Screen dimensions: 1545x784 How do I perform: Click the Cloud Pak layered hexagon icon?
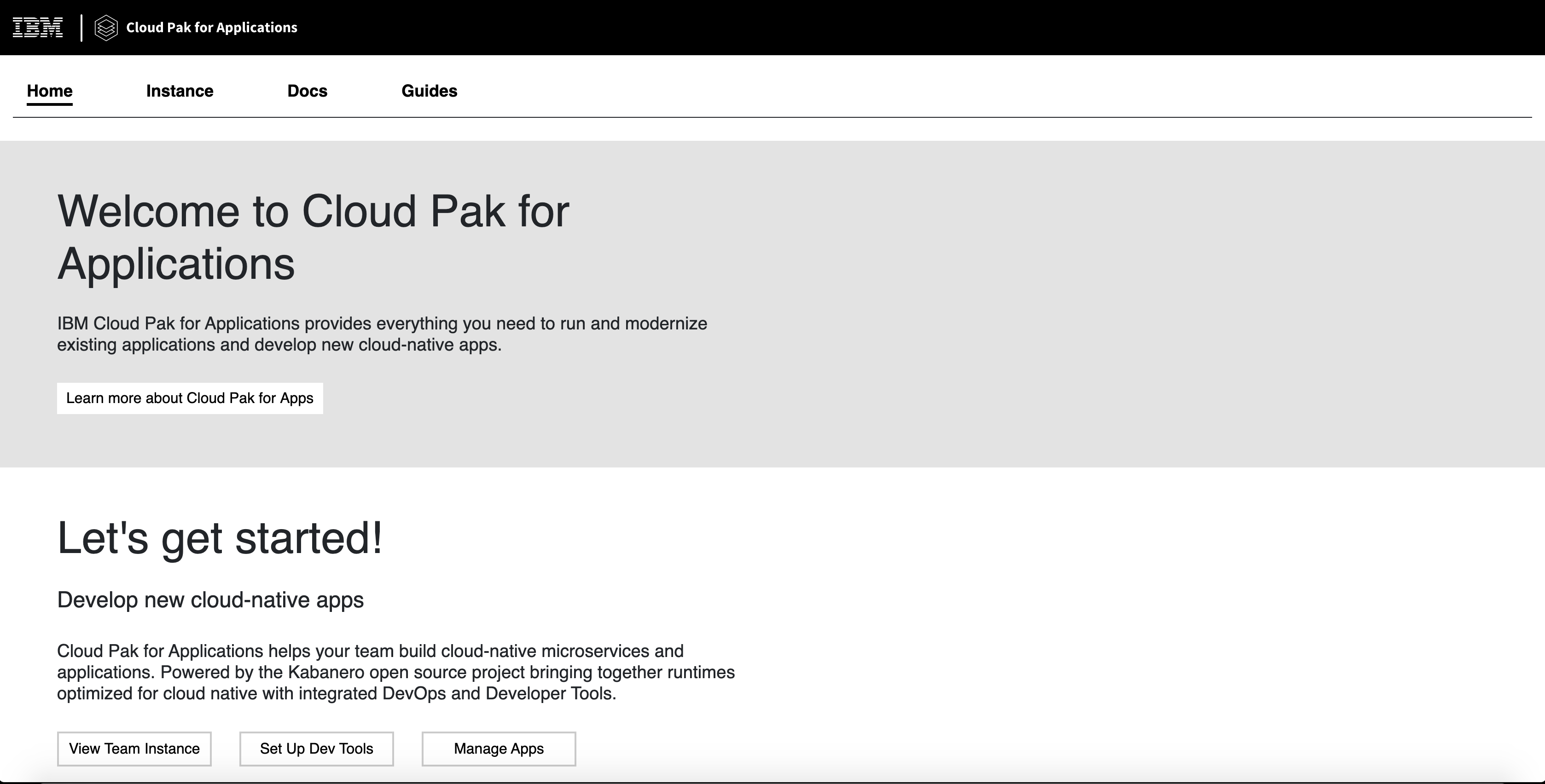(x=106, y=28)
